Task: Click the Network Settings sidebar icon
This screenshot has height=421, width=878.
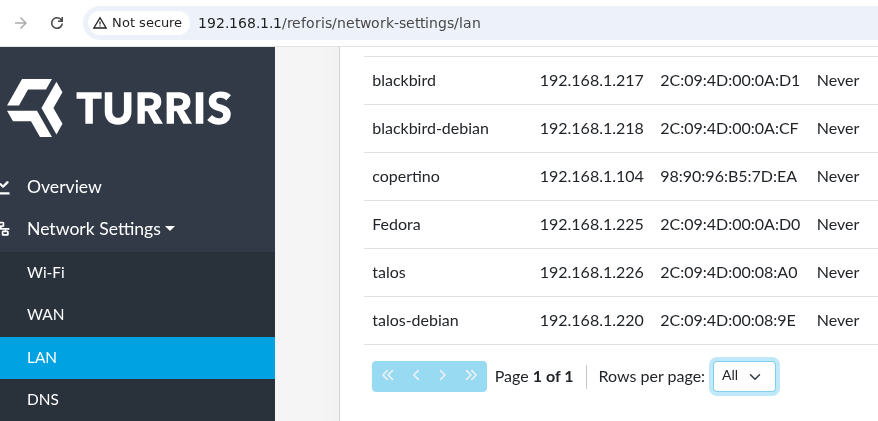Action: click(x=5, y=229)
